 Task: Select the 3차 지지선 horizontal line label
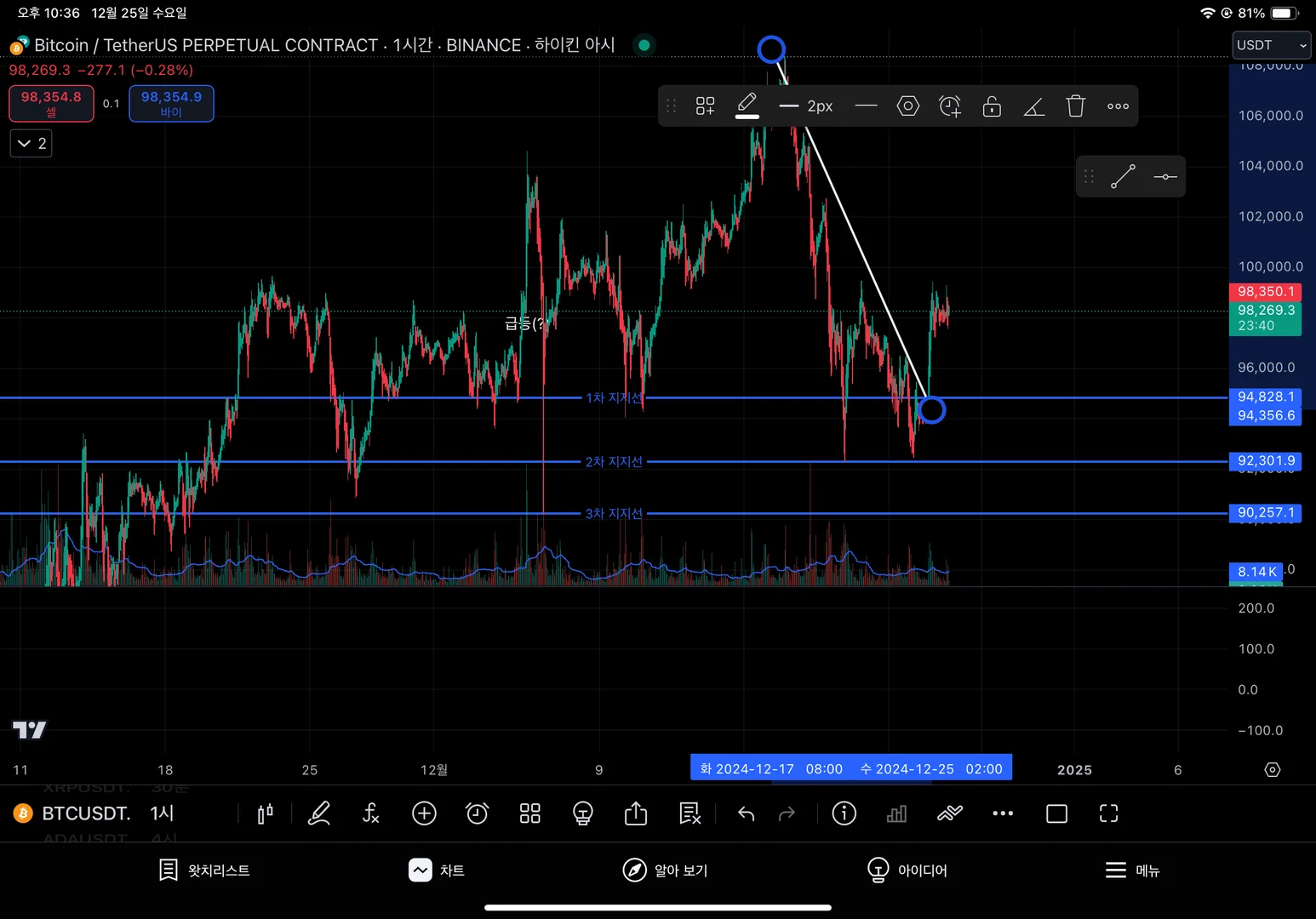[614, 513]
